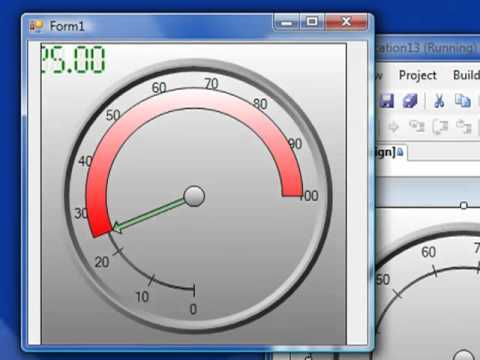Screen dimensions: 480x360
Task: Click the Copy icon in the toolbar
Action: [463, 100]
